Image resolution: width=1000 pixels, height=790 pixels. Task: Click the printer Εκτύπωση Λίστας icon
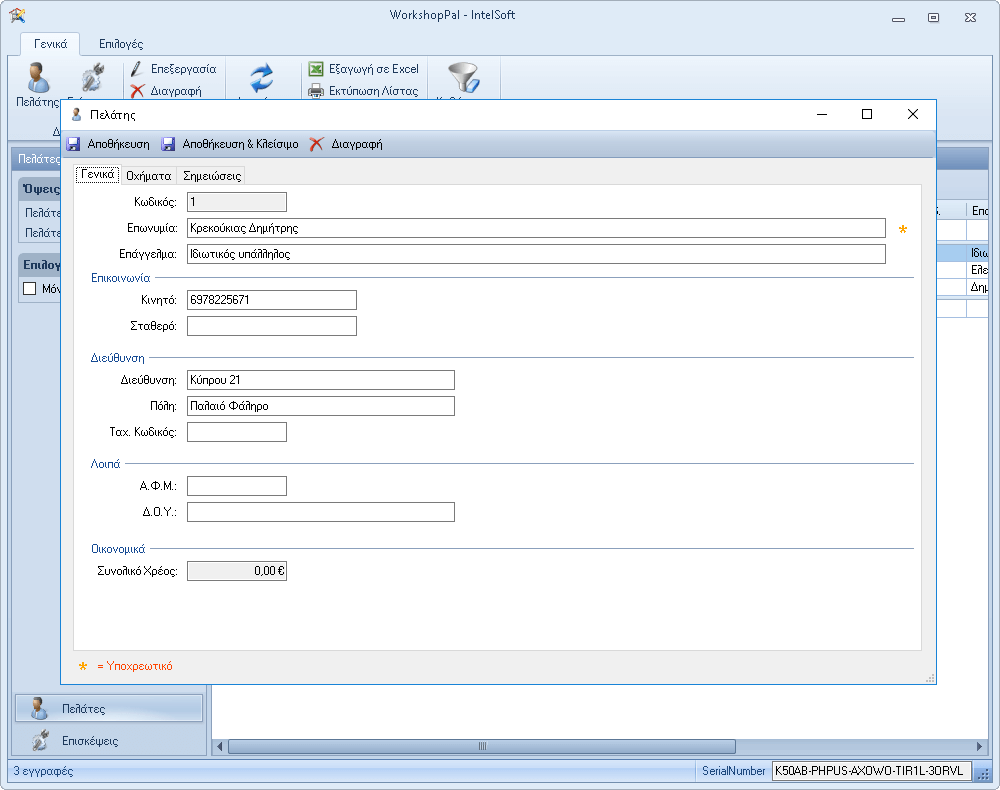point(316,91)
